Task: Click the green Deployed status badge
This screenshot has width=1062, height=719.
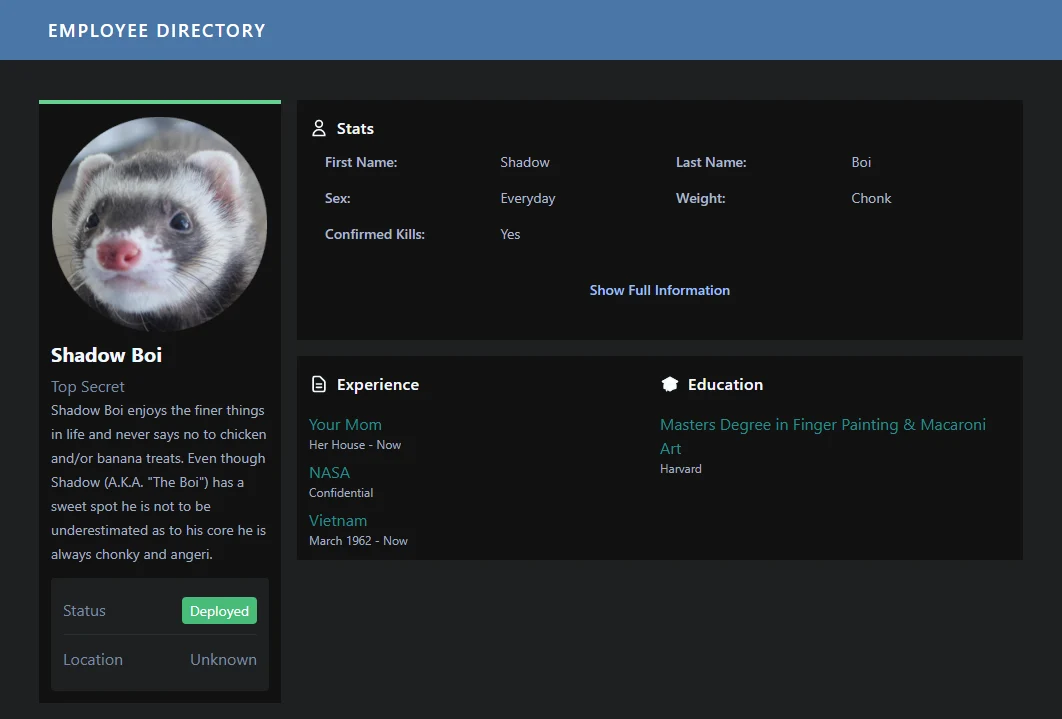Action: click(x=219, y=610)
